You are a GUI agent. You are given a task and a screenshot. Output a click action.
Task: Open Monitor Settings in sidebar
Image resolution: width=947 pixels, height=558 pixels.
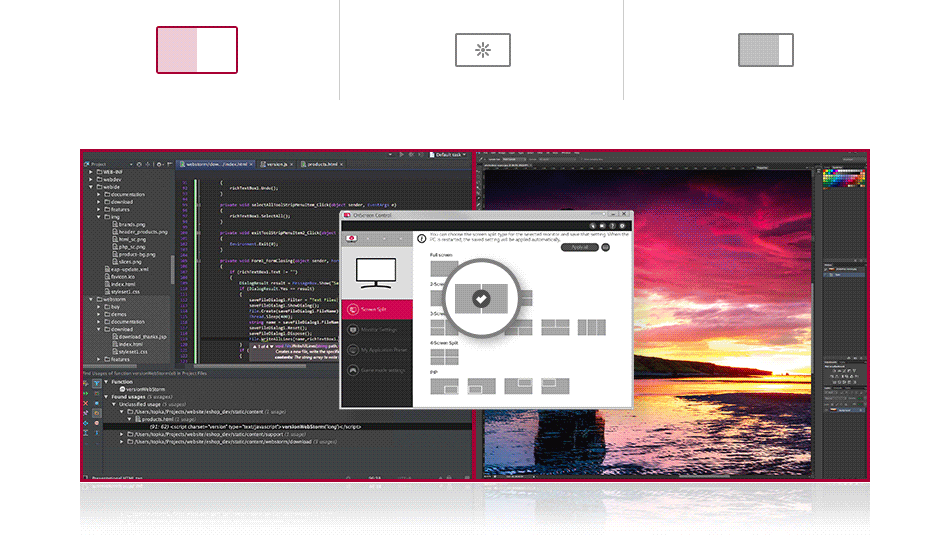pos(376,330)
